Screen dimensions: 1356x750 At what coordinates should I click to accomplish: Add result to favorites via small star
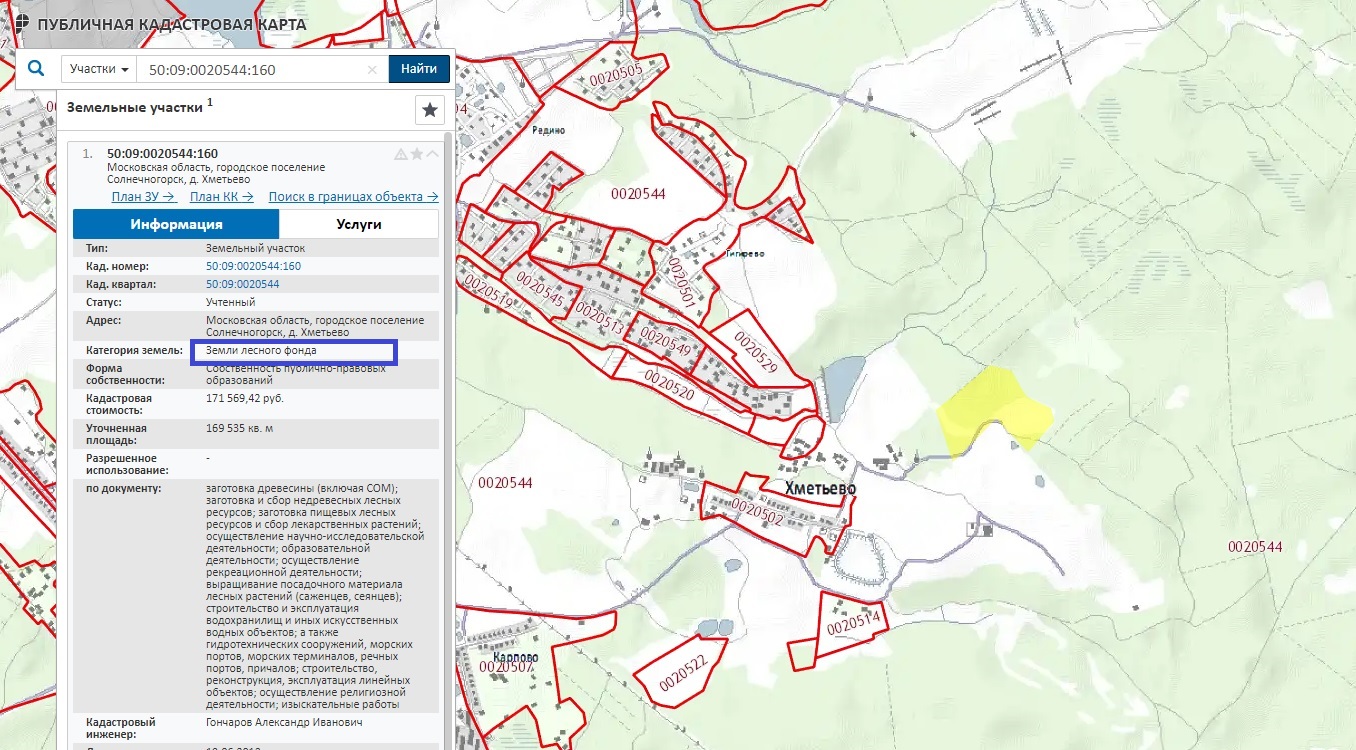[x=417, y=154]
